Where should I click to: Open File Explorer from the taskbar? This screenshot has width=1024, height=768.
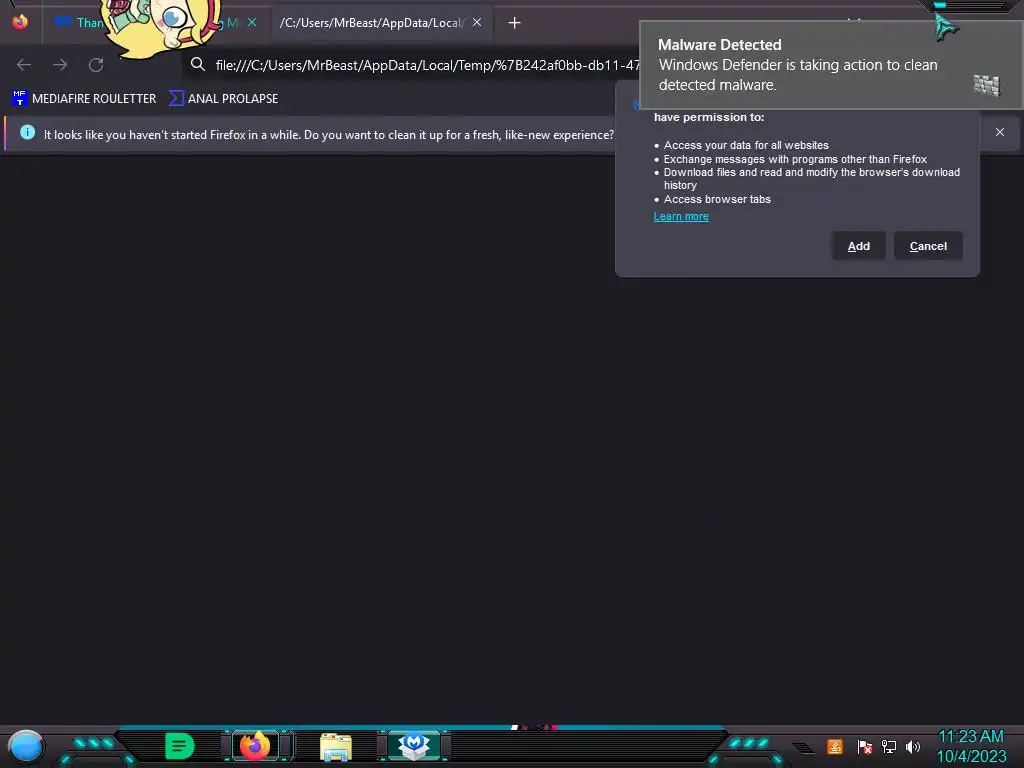pyautogui.click(x=336, y=747)
